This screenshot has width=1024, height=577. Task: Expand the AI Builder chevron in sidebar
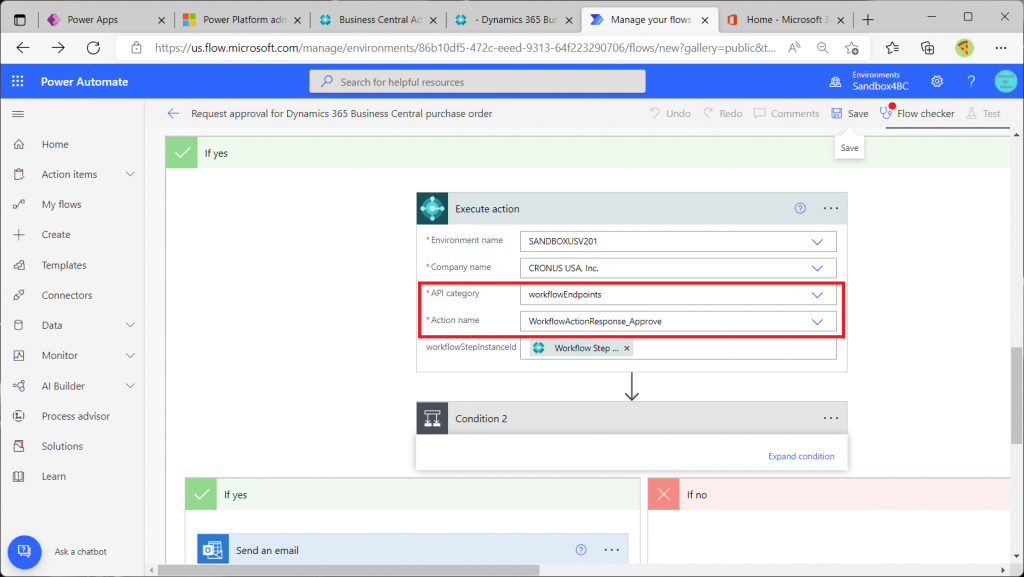[x=130, y=386]
